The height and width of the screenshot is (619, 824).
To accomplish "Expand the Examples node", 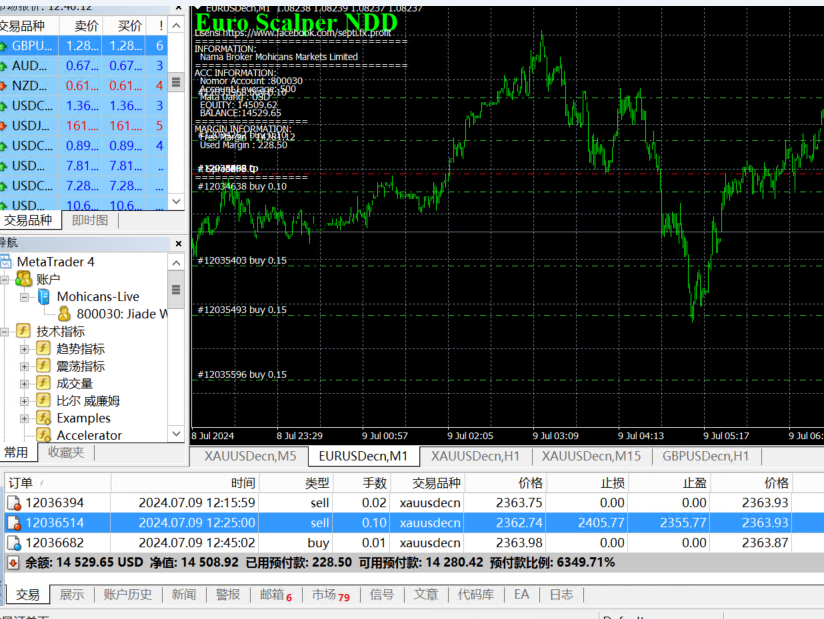I will [24, 418].
